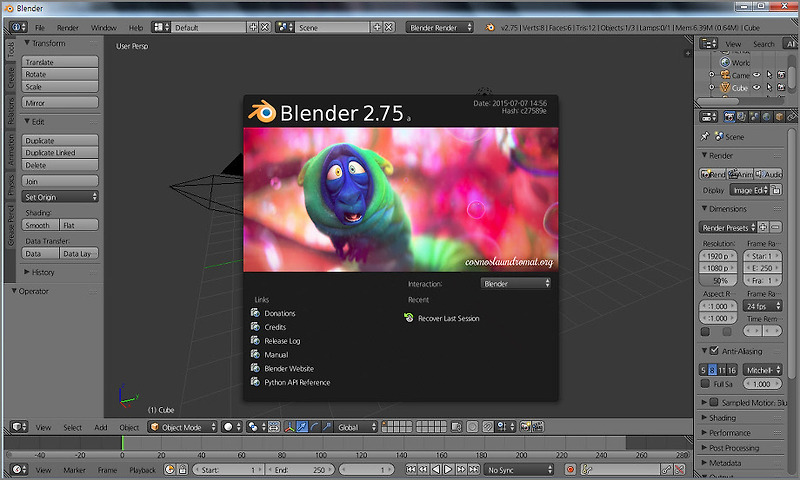Open the editor type selector in the info header

click(x=18, y=27)
